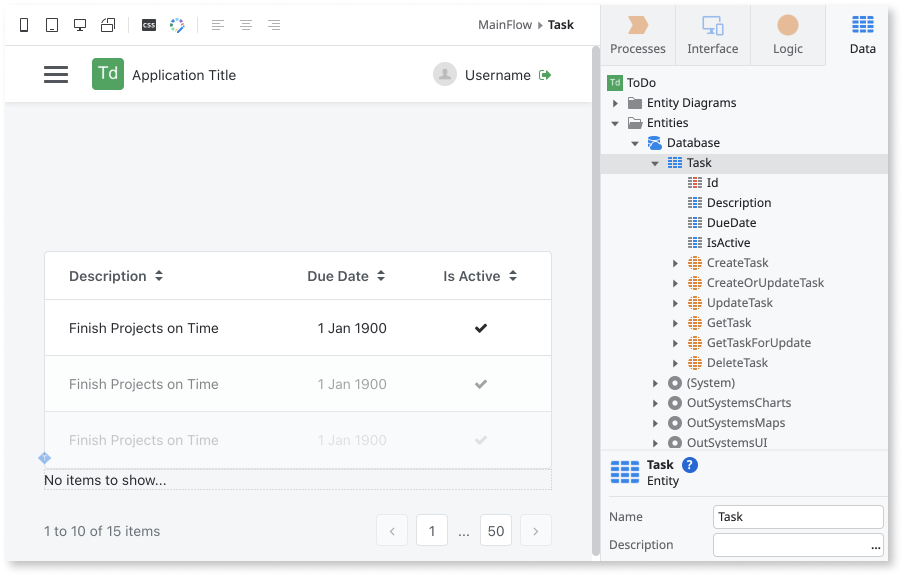Select the phone device preview icon
Viewport: 903px width, 576px height.
[24, 25]
